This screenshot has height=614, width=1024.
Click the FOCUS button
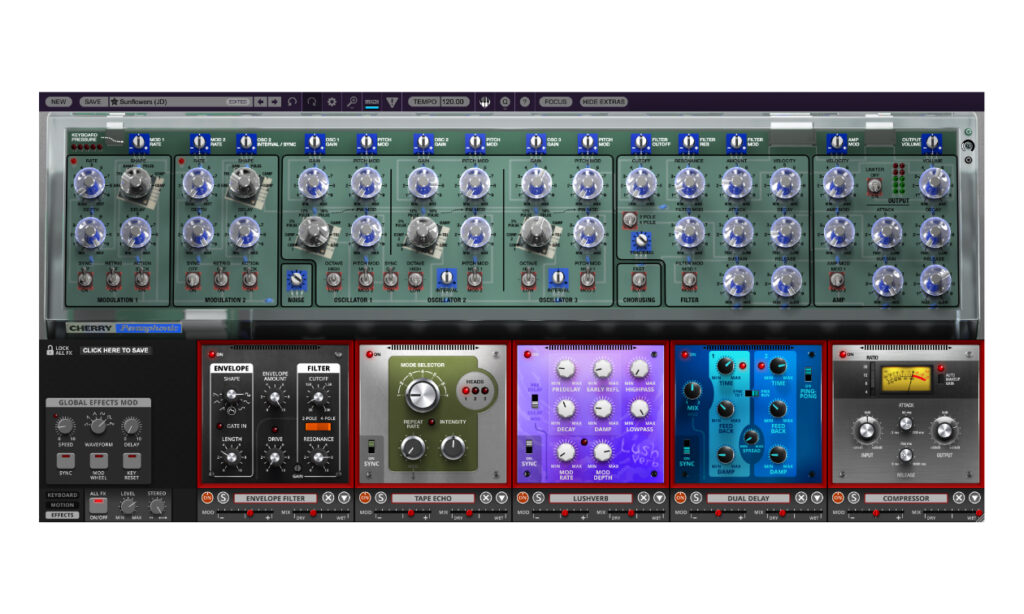(x=556, y=102)
